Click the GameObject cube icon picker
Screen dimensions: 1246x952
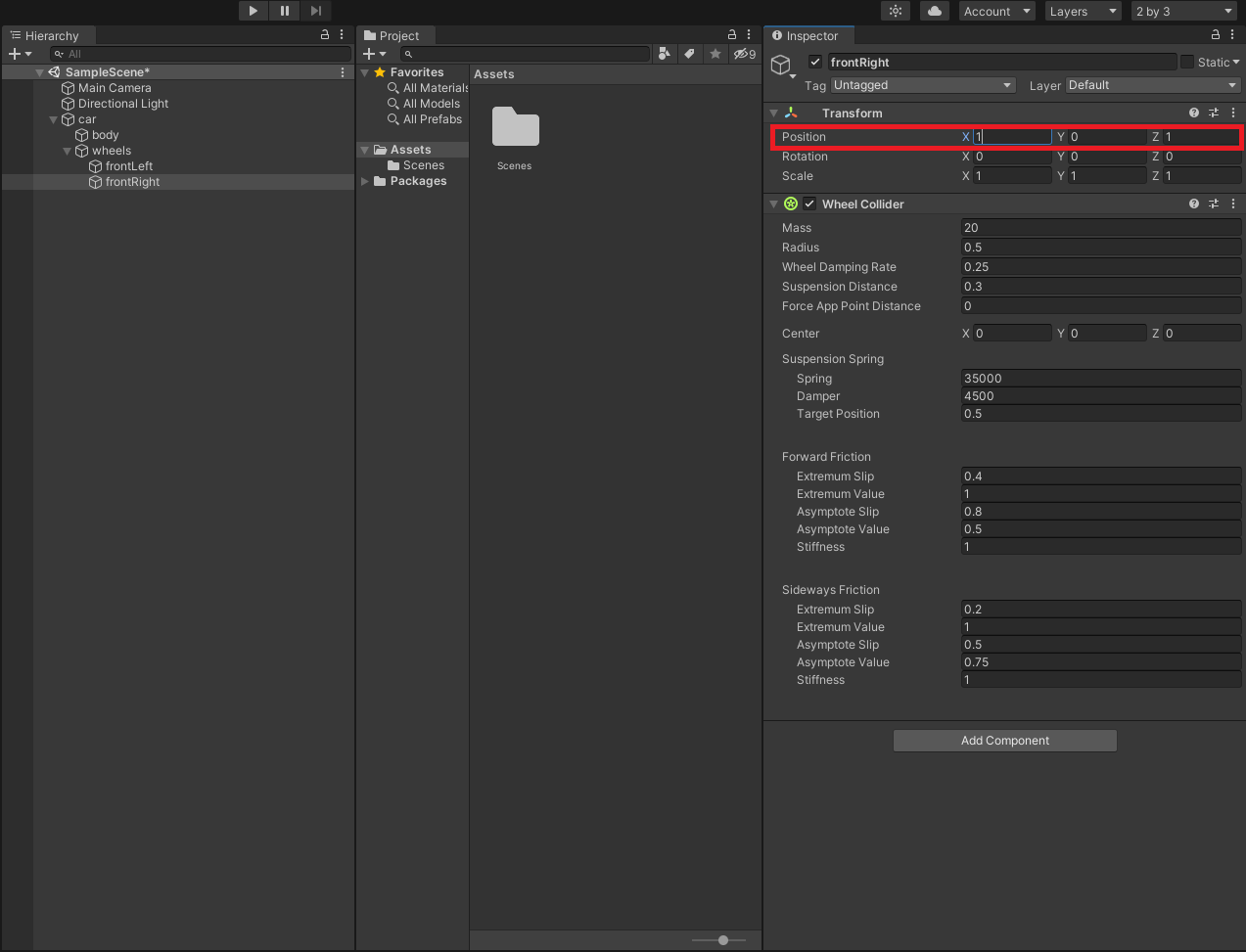click(781, 66)
